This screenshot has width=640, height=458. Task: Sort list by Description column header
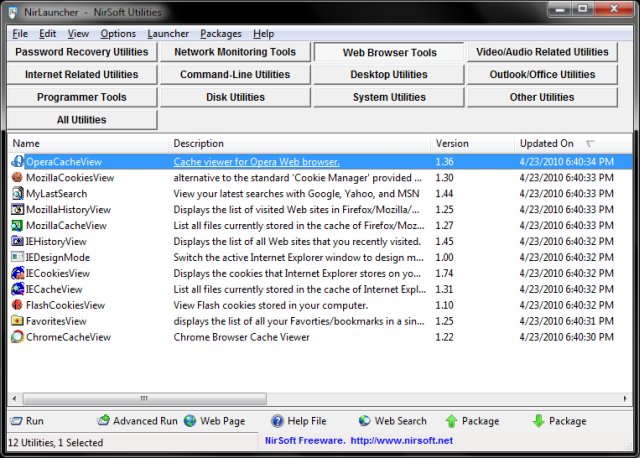pyautogui.click(x=299, y=143)
